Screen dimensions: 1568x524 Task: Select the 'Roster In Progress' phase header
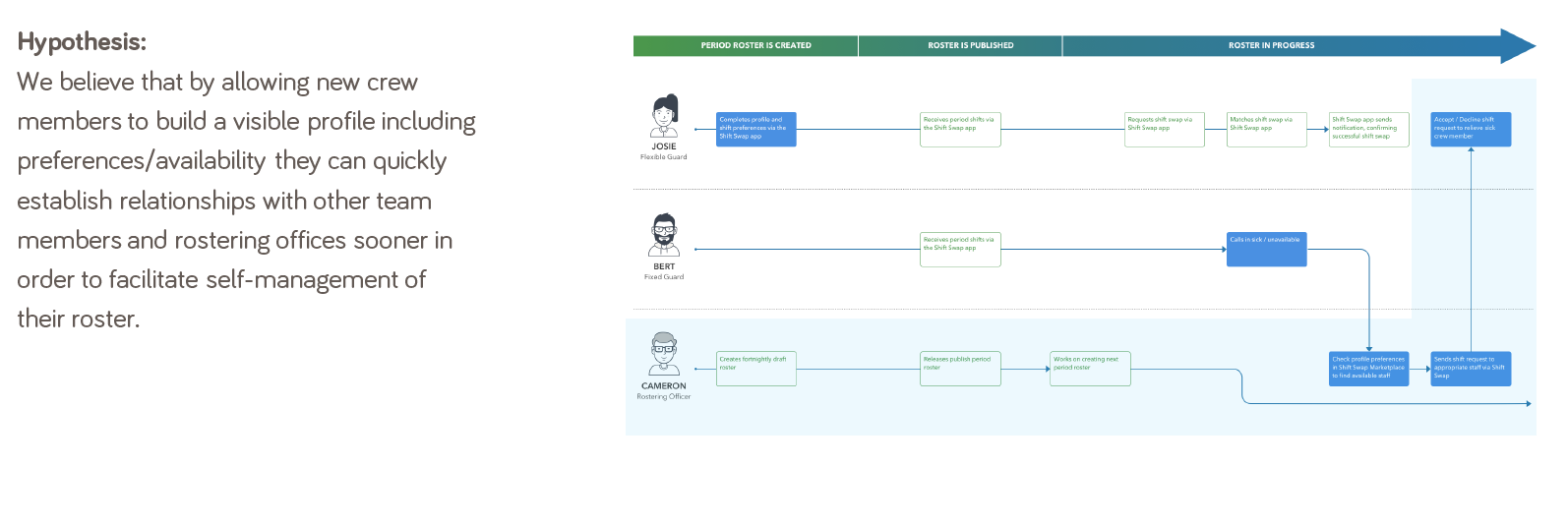pos(1271,45)
